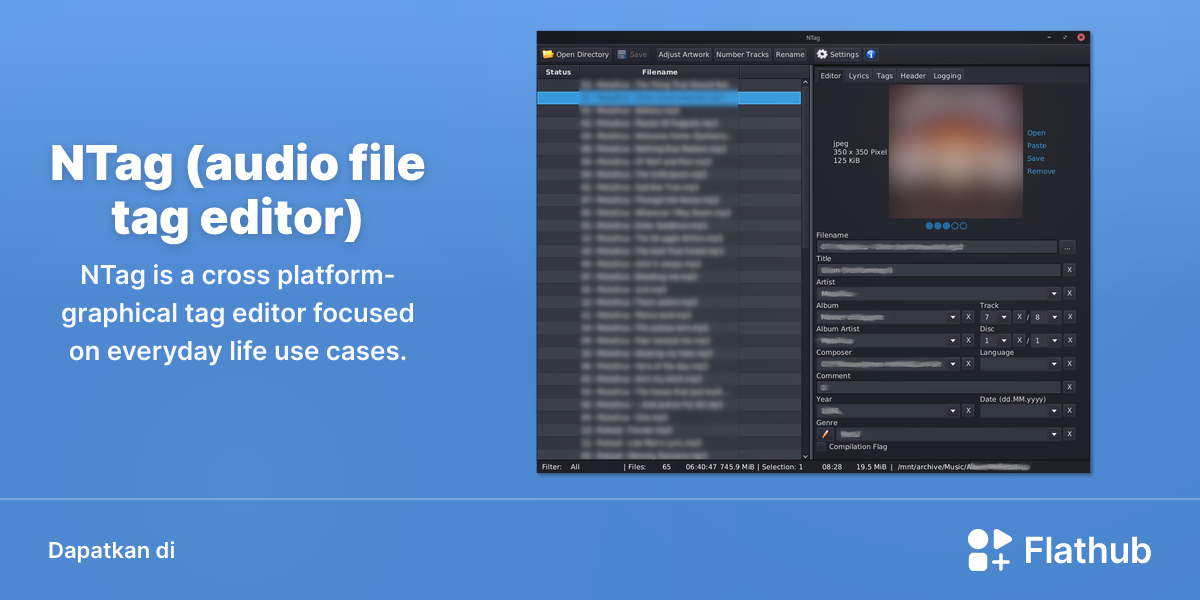Open Settings via the gear icon
1200x600 pixels.
[822, 54]
